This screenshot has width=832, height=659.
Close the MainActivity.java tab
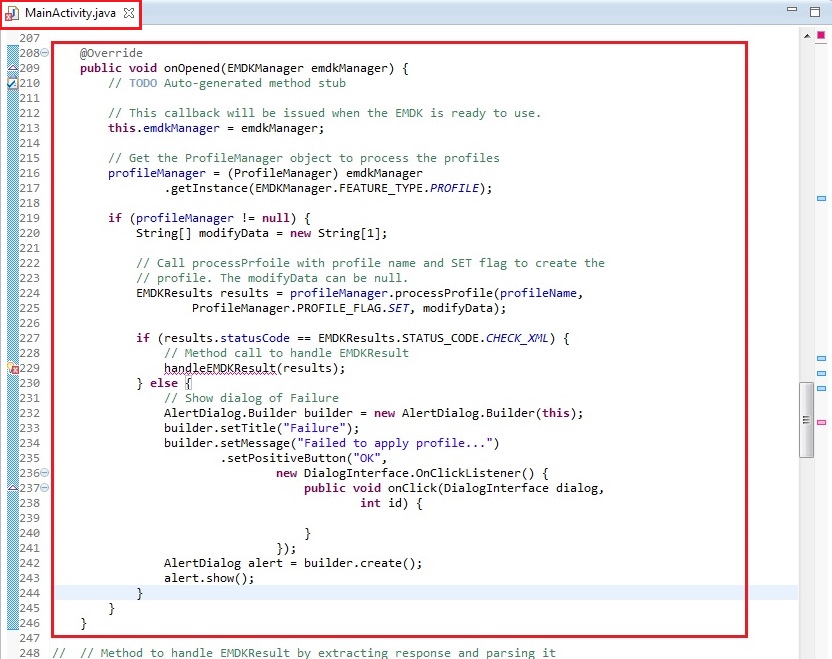tap(128, 13)
